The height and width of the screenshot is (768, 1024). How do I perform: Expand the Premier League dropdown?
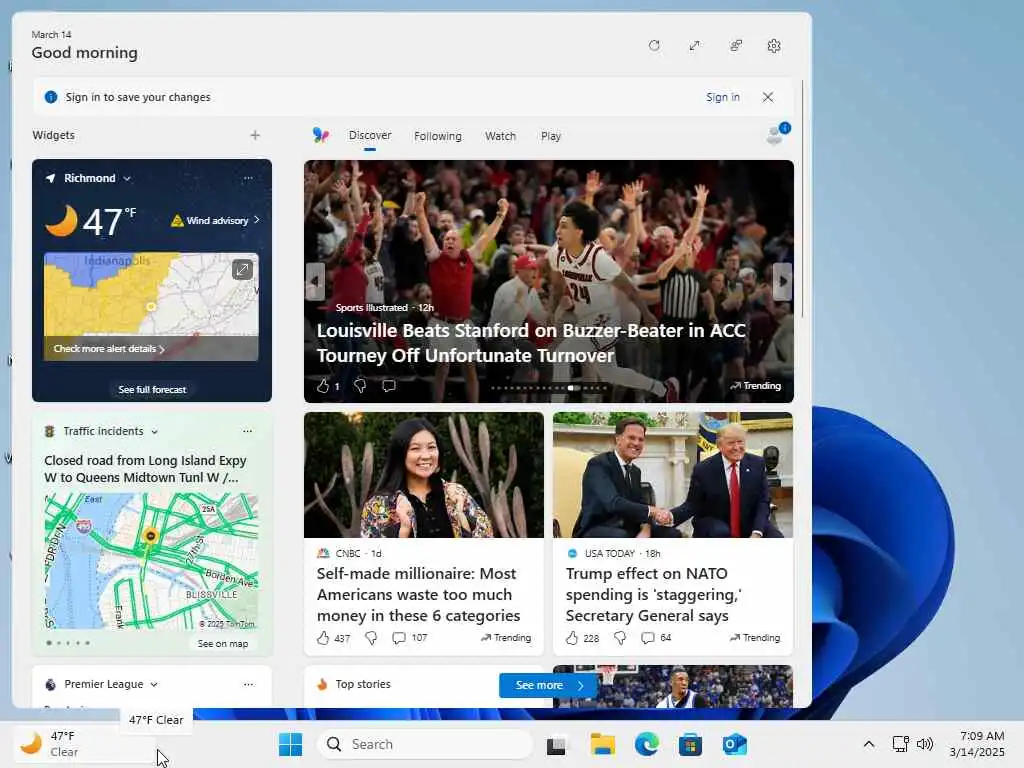pos(154,684)
